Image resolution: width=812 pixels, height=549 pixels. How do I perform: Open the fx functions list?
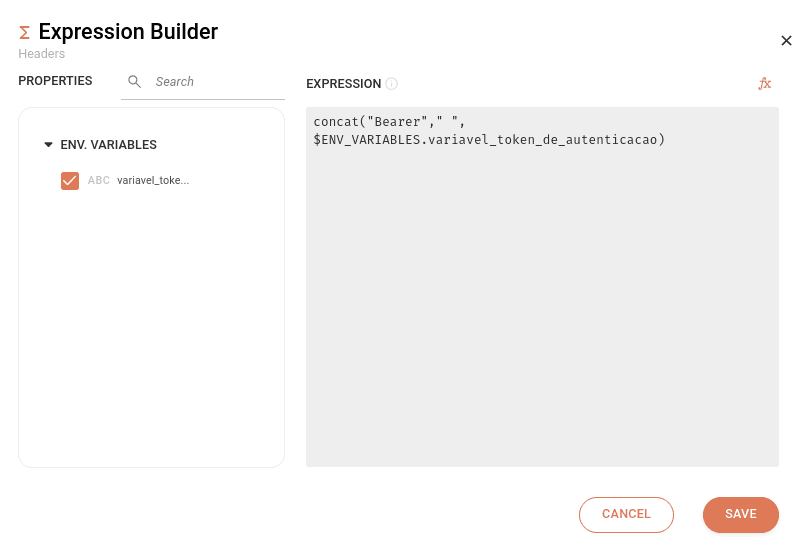[x=765, y=84]
